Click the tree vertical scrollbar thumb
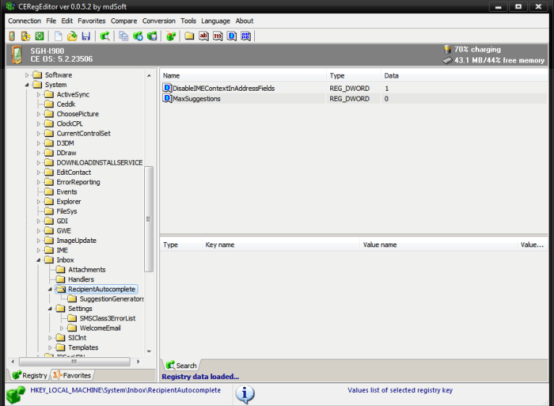The width and height of the screenshot is (554, 406). click(x=149, y=219)
